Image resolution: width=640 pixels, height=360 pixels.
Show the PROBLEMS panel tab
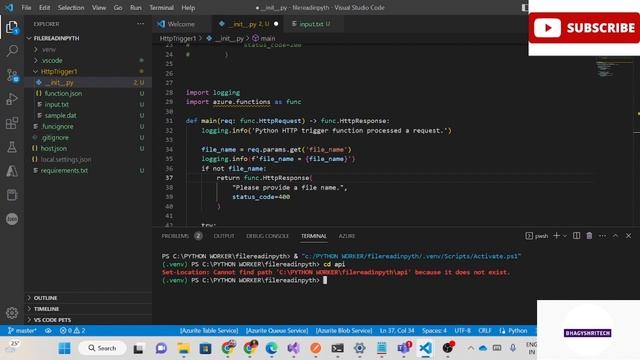point(175,236)
